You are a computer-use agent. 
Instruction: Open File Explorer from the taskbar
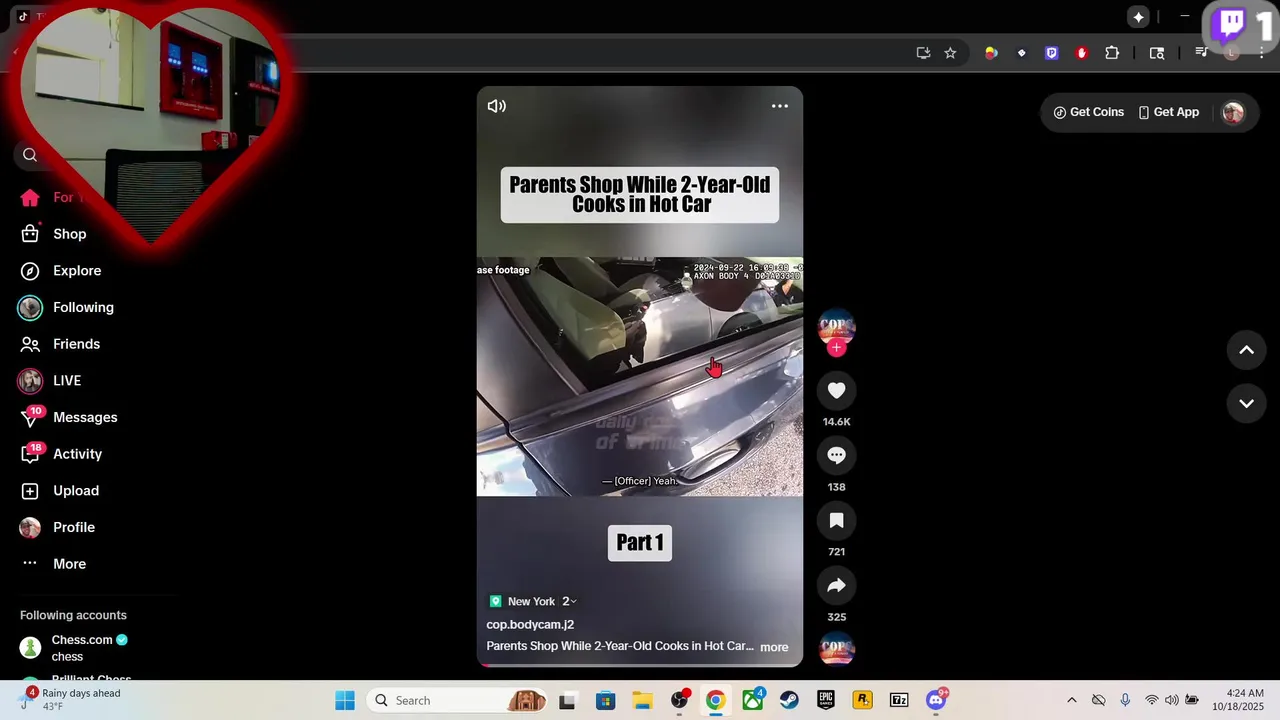pyautogui.click(x=642, y=700)
